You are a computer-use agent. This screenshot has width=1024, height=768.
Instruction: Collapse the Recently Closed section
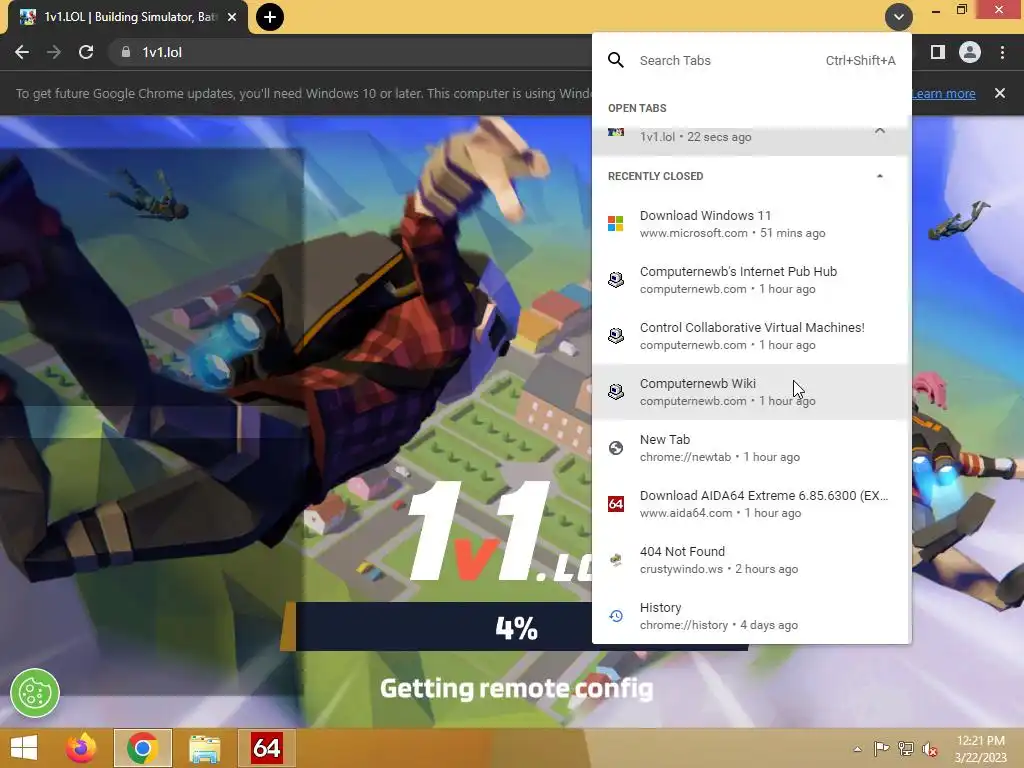pyautogui.click(x=880, y=176)
